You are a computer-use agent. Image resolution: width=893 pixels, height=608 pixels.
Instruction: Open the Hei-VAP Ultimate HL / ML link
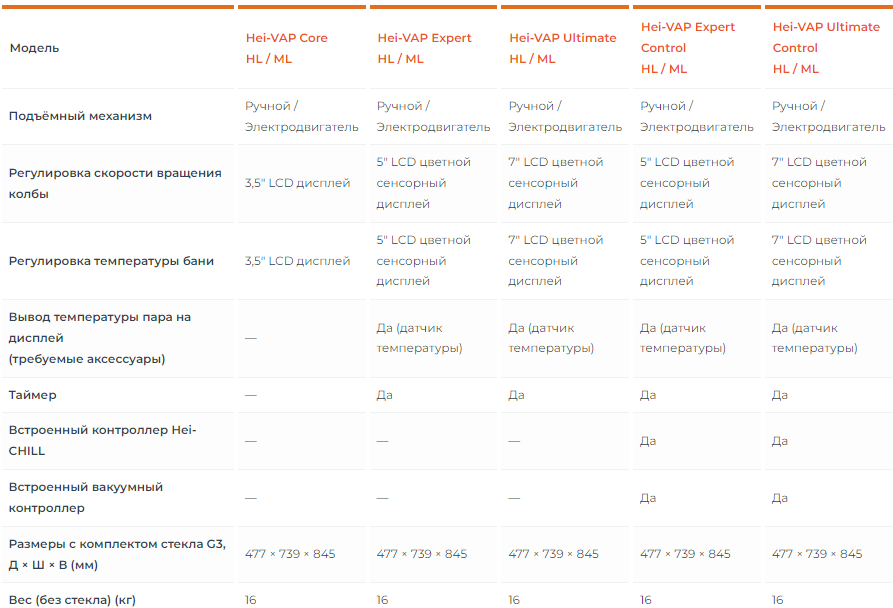562,48
